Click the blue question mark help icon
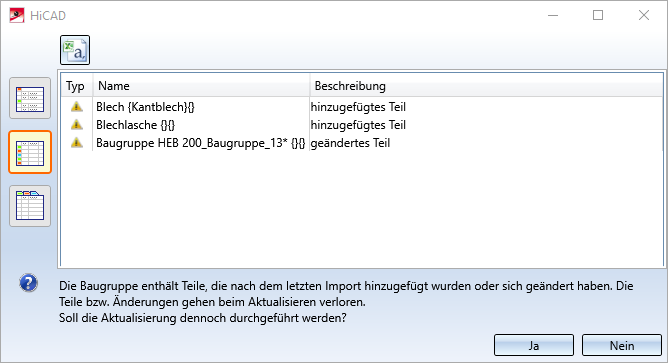This screenshot has width=668, height=363. (29, 283)
